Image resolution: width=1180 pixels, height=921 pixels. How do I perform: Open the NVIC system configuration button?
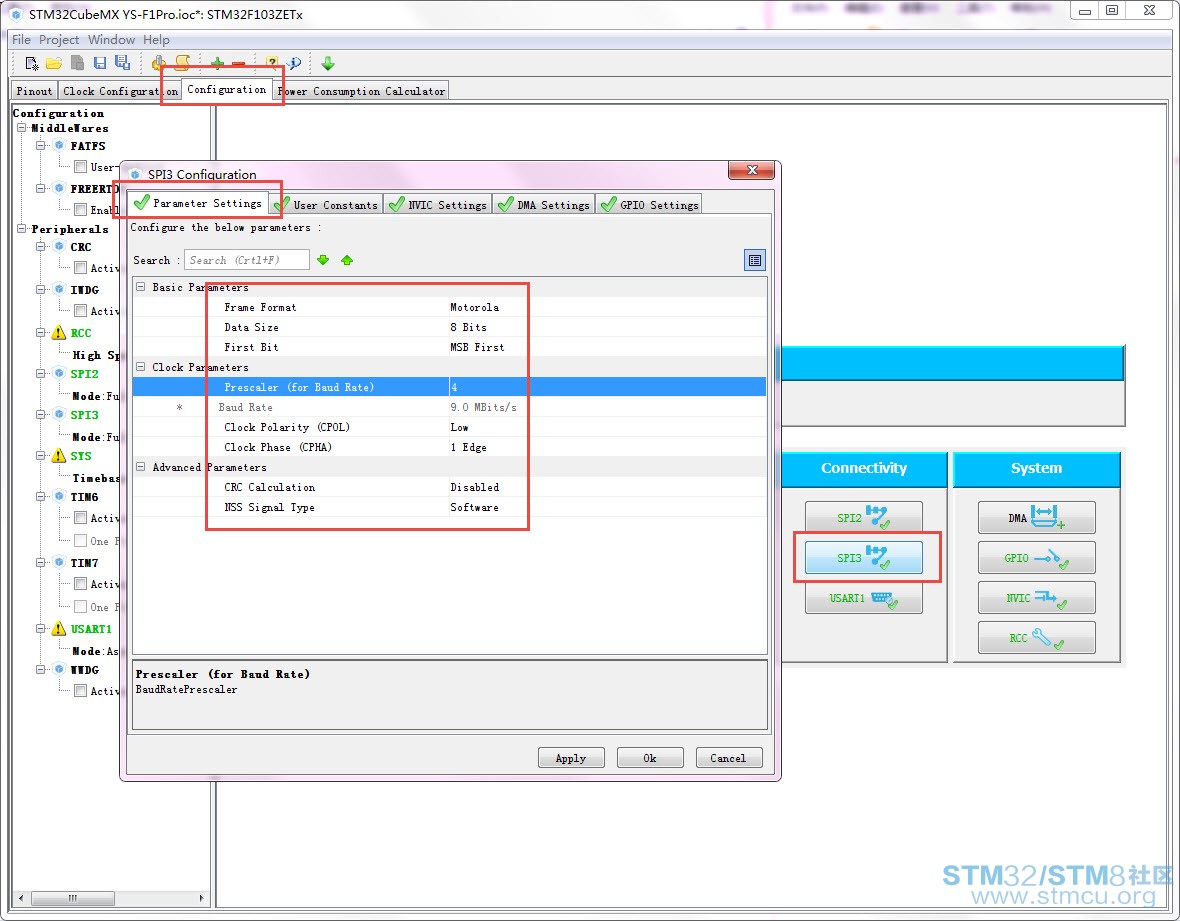[1036, 598]
